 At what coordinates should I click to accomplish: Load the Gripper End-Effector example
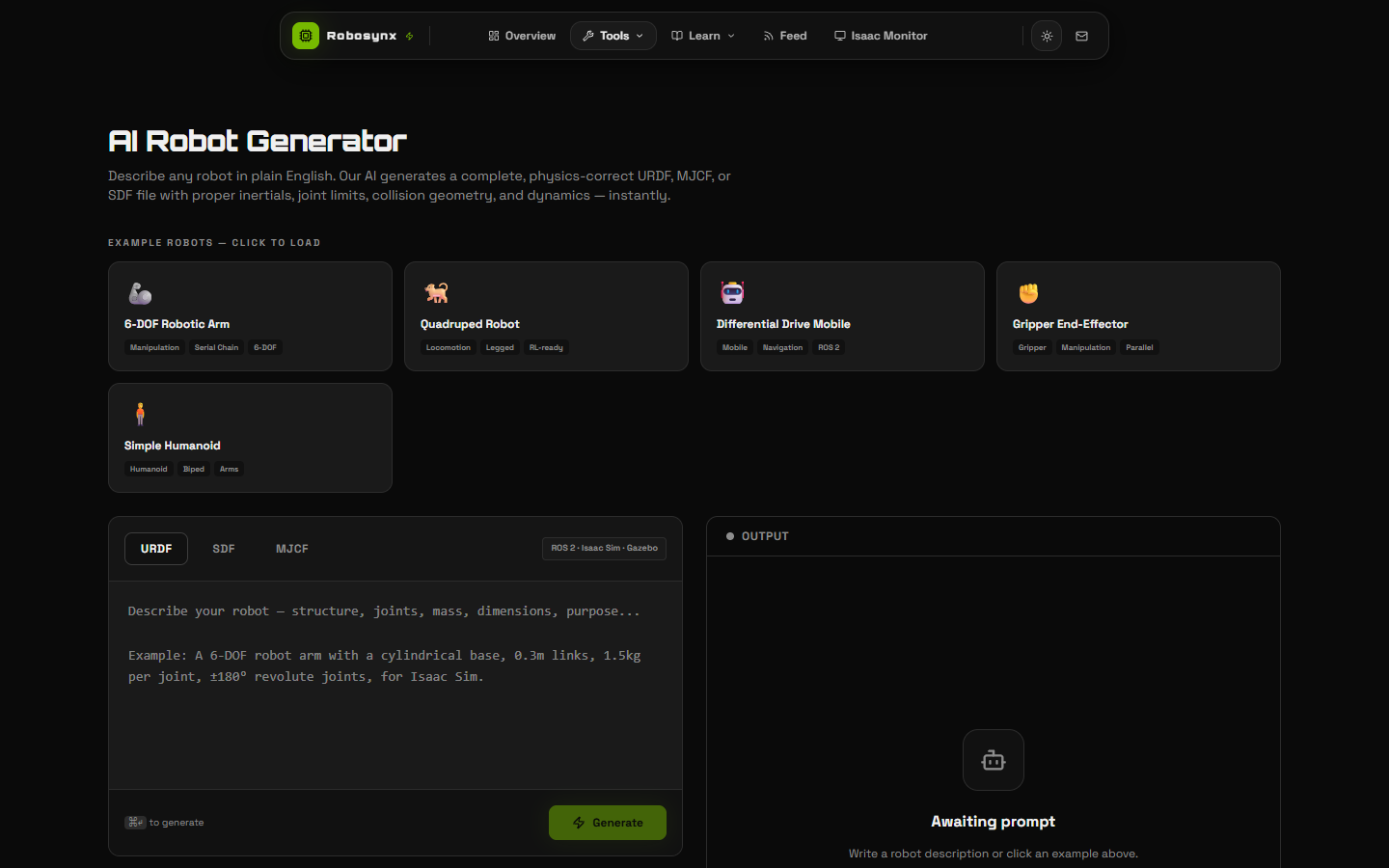(1138, 316)
